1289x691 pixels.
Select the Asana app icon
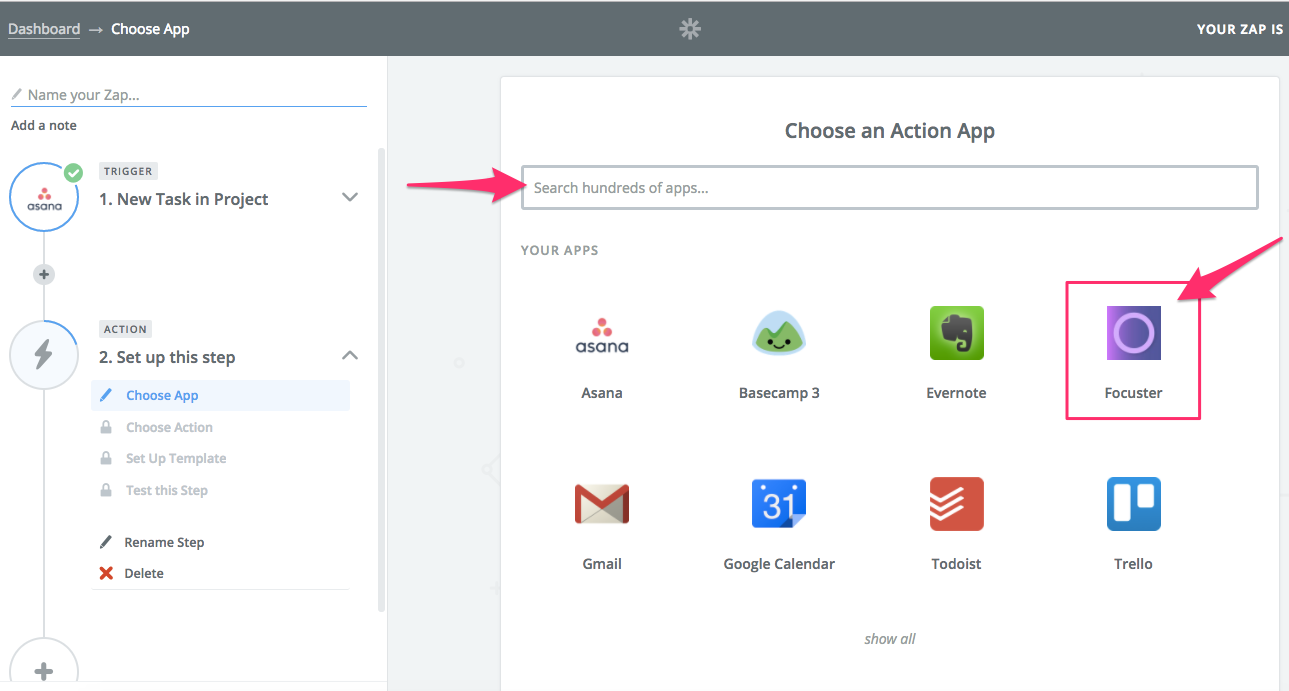[x=602, y=335]
